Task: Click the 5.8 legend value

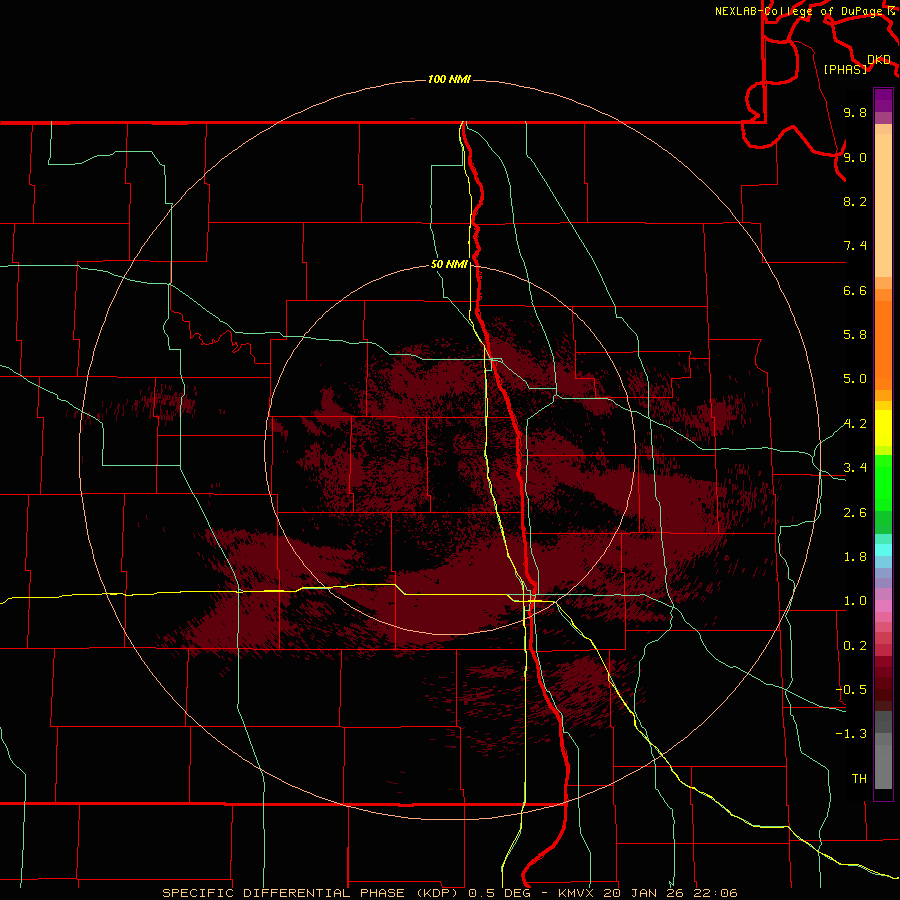Action: 855,335
